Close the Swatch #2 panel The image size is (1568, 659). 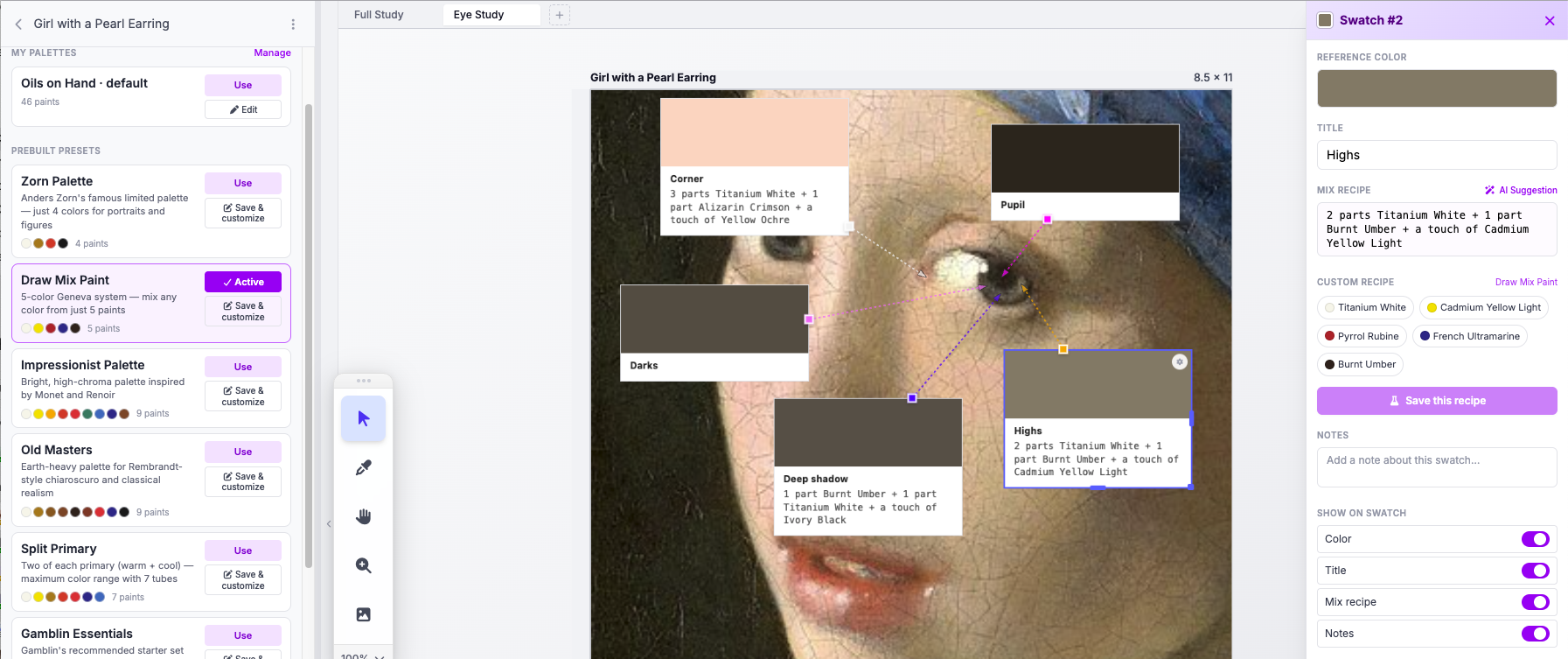pos(1550,20)
